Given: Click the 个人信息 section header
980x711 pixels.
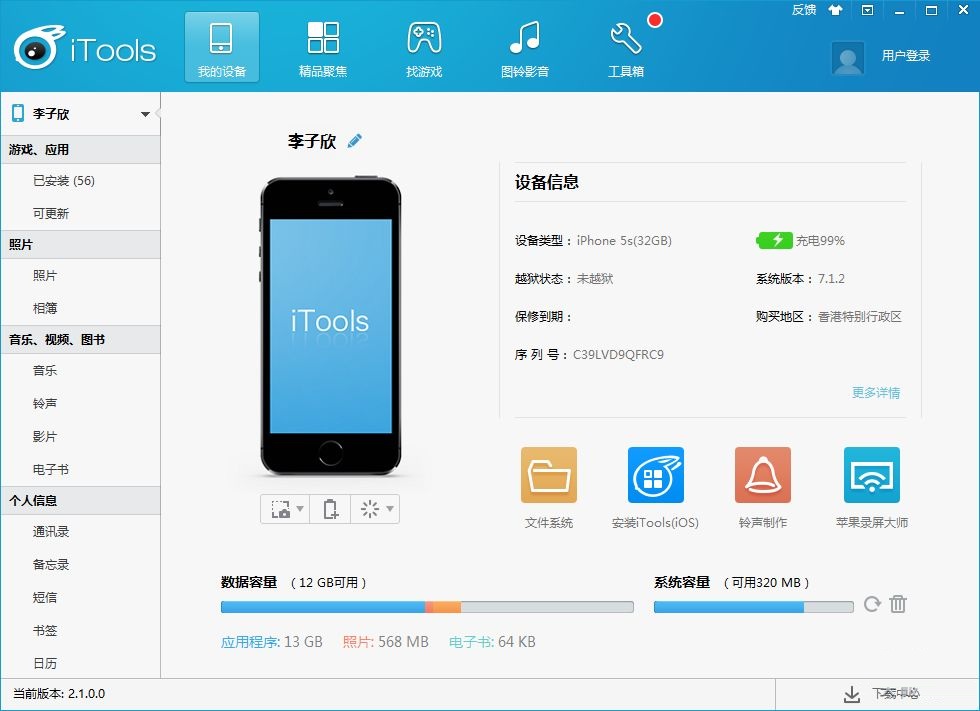Looking at the screenshot, I should tap(81, 500).
